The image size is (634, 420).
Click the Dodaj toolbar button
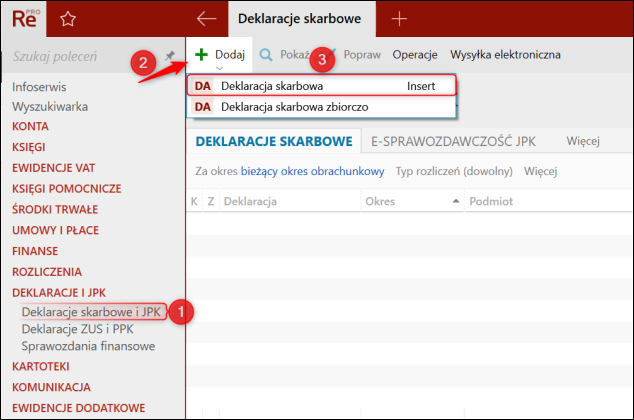[220, 55]
